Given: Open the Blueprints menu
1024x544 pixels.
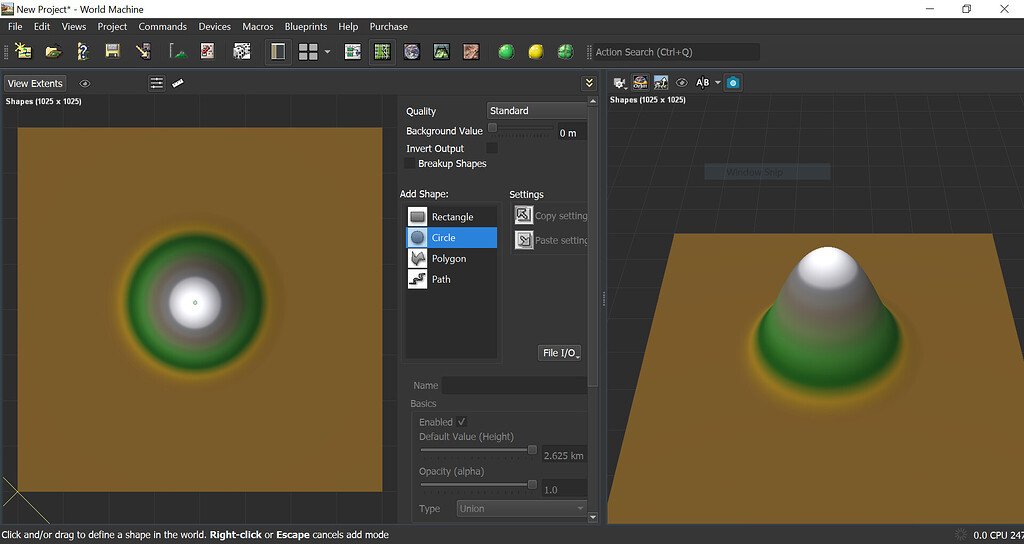Looking at the screenshot, I should tap(306, 27).
